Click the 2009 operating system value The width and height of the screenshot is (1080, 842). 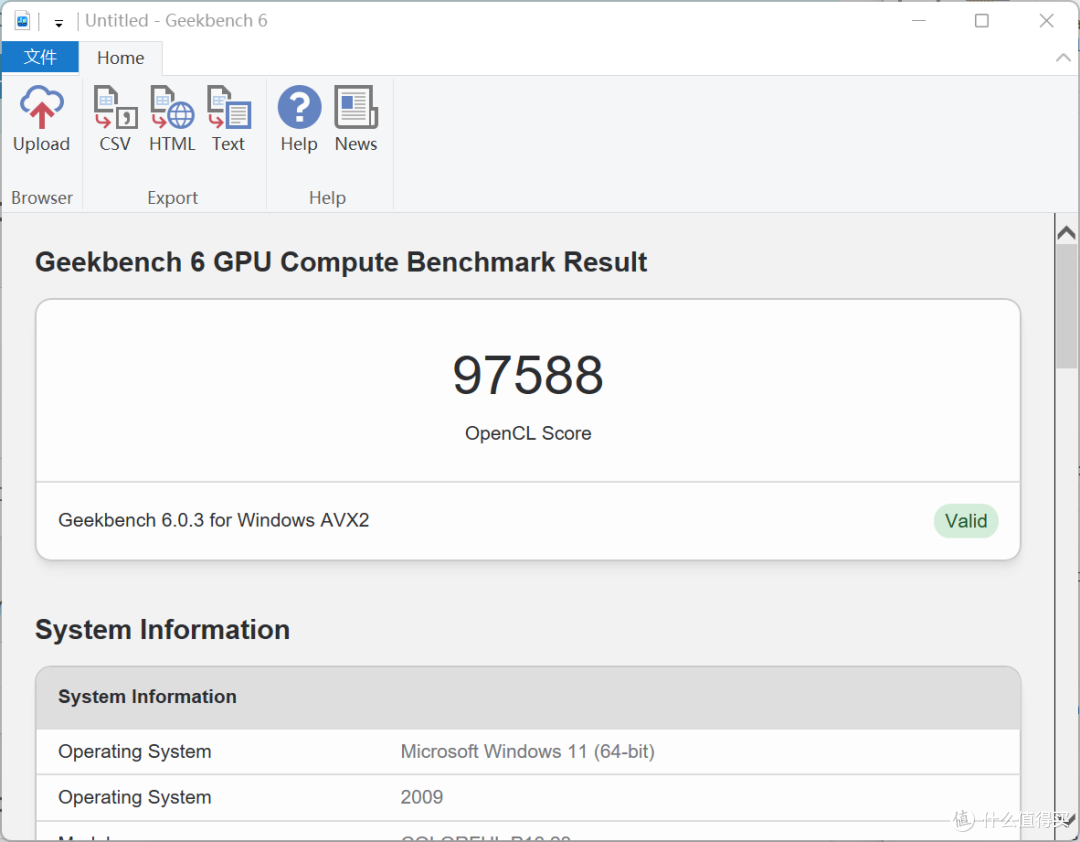[422, 797]
